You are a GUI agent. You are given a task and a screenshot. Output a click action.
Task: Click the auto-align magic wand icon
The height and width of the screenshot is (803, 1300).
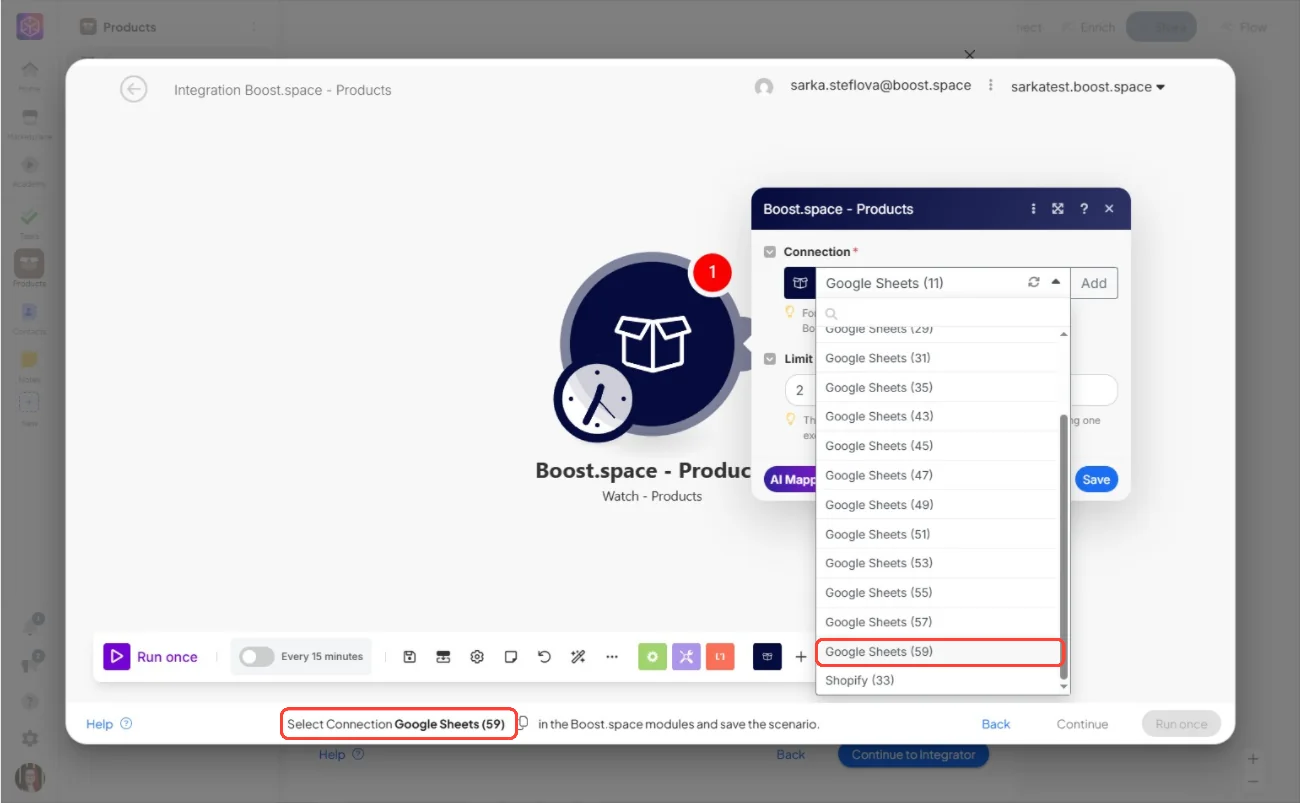578,657
